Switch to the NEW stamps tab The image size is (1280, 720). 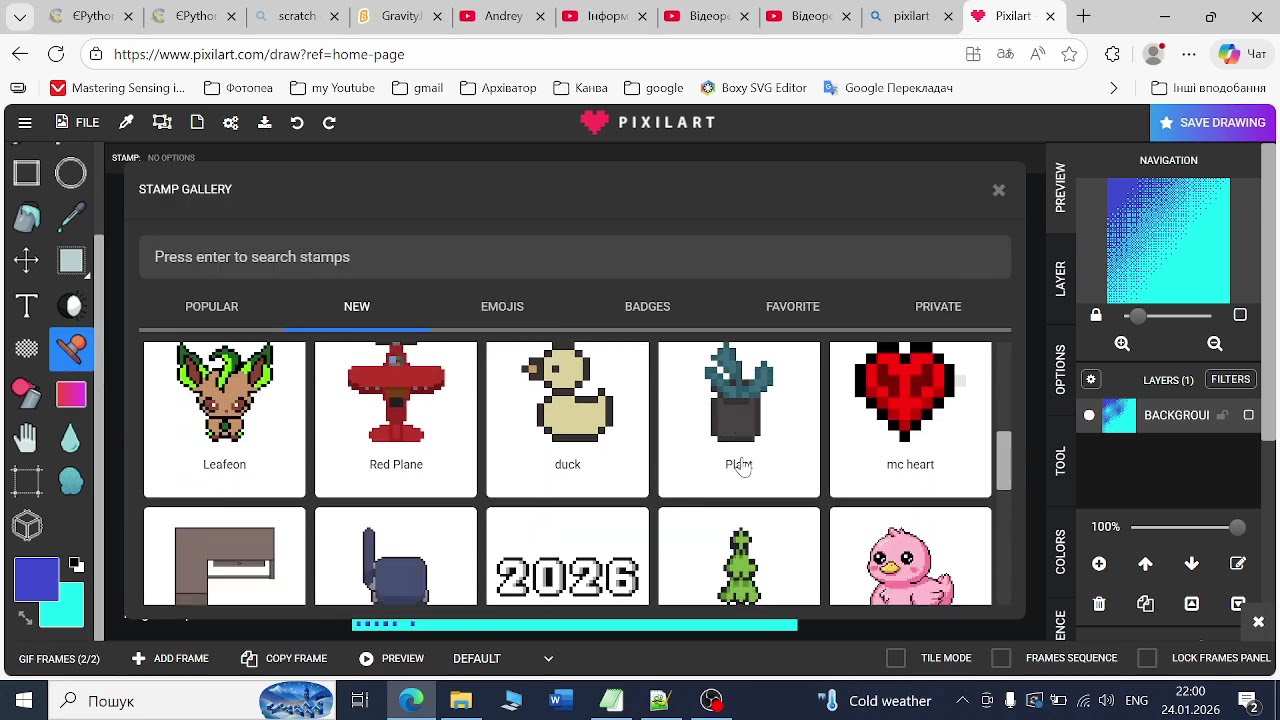click(357, 306)
